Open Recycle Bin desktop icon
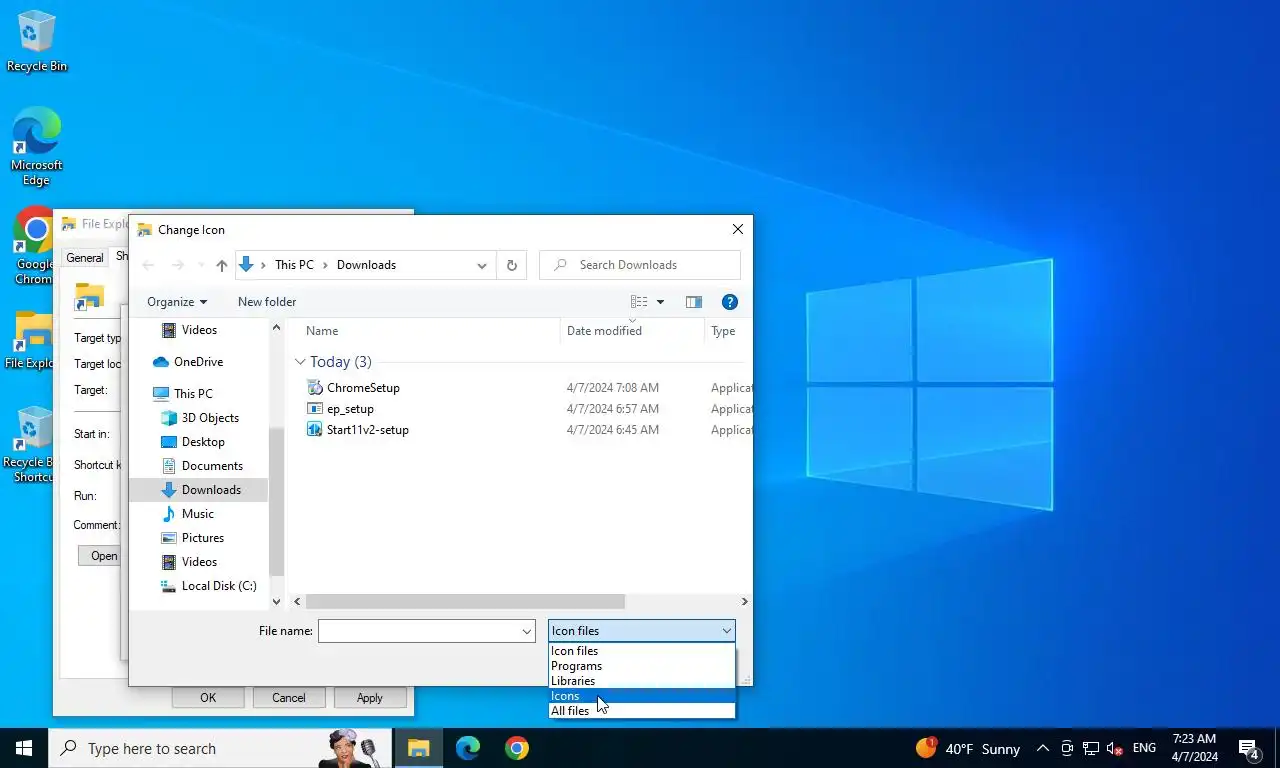This screenshot has height=768, width=1280. [x=37, y=41]
